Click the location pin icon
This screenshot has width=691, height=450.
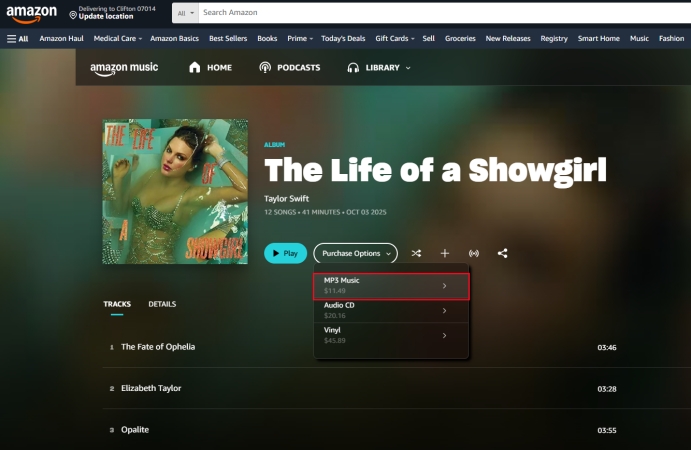[73, 15]
